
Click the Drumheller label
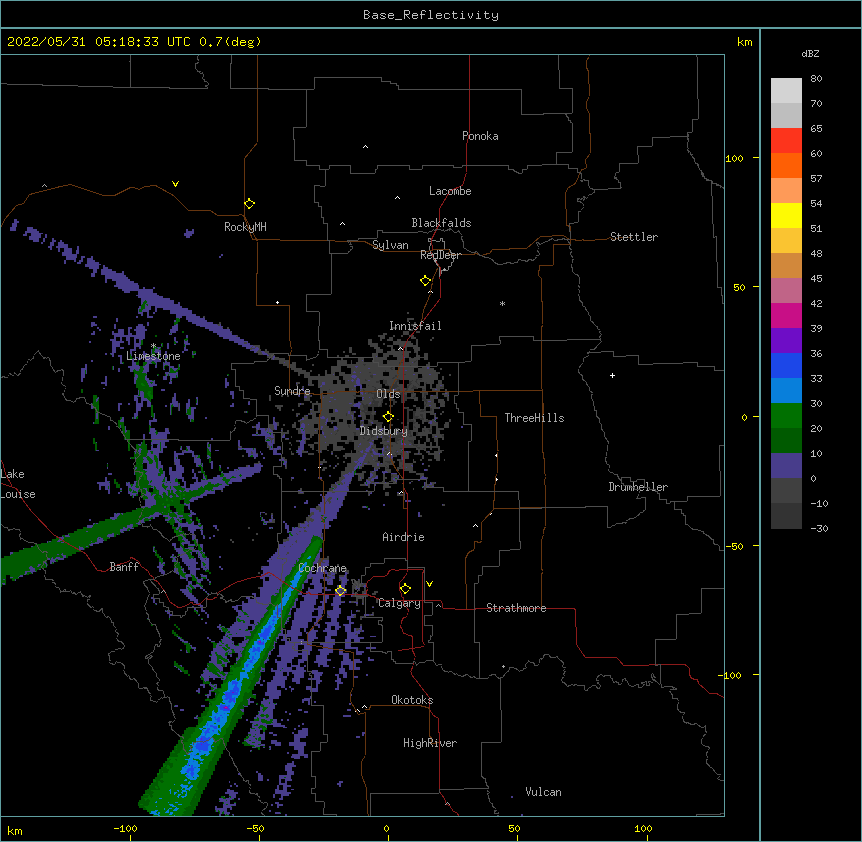tap(638, 487)
